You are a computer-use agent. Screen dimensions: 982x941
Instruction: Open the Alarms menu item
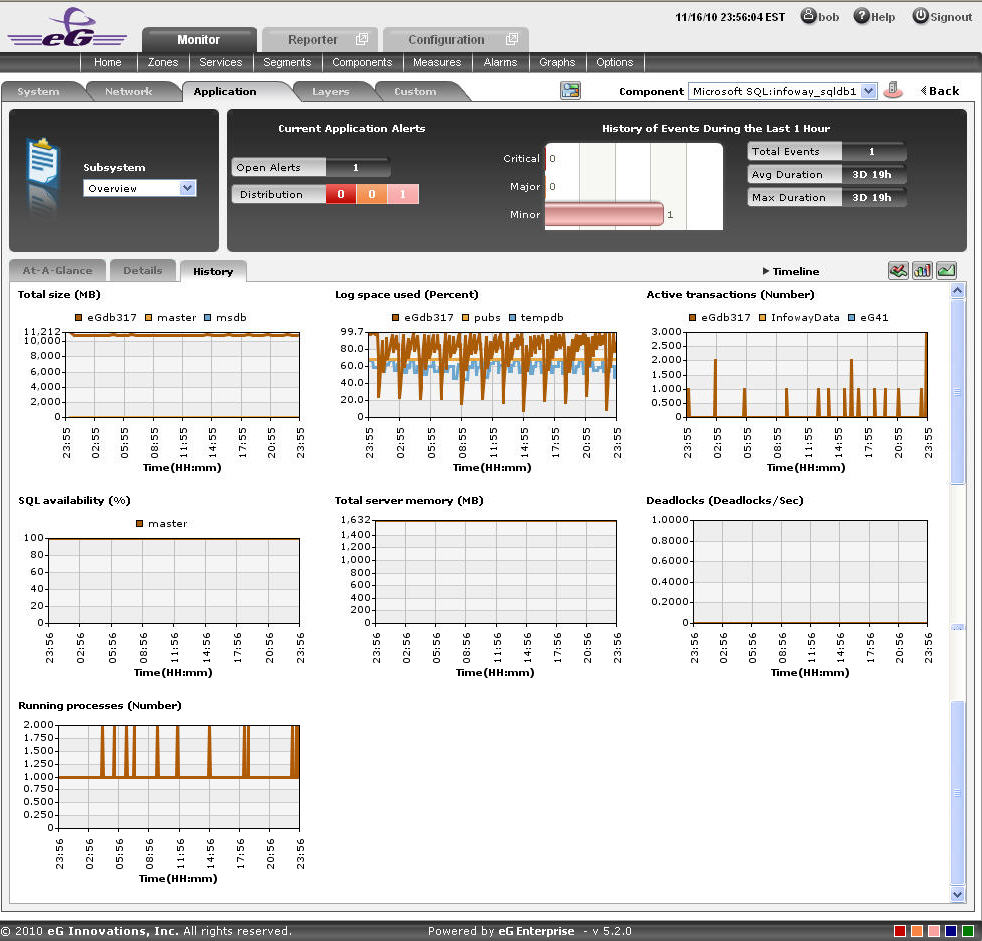[500, 62]
